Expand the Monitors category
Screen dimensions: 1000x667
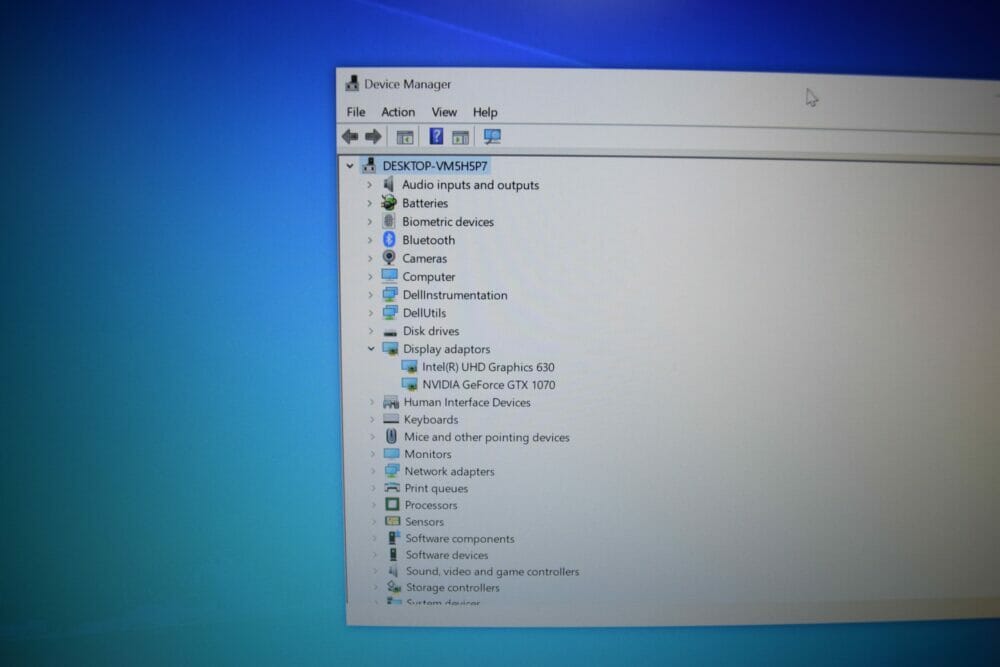tap(373, 454)
